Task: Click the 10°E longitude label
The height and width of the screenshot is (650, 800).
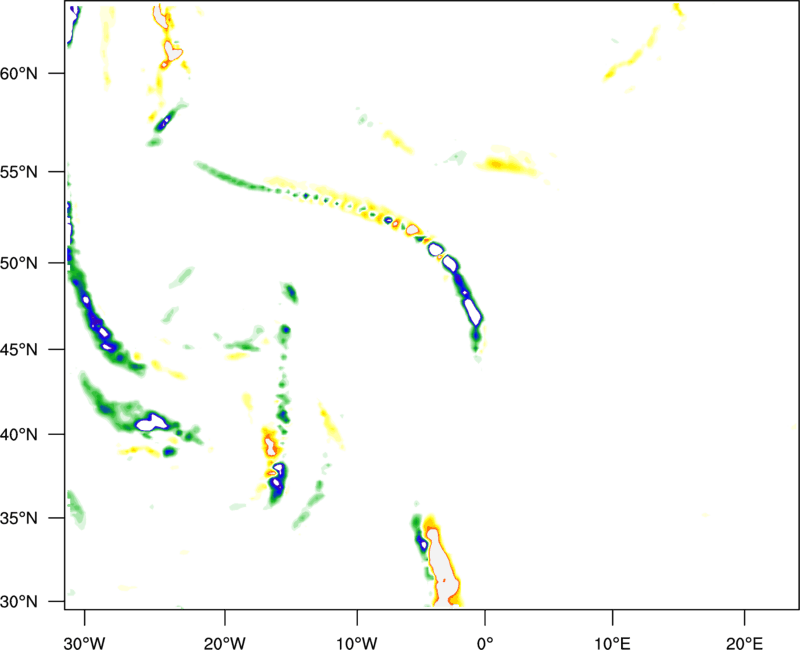Action: click(612, 643)
